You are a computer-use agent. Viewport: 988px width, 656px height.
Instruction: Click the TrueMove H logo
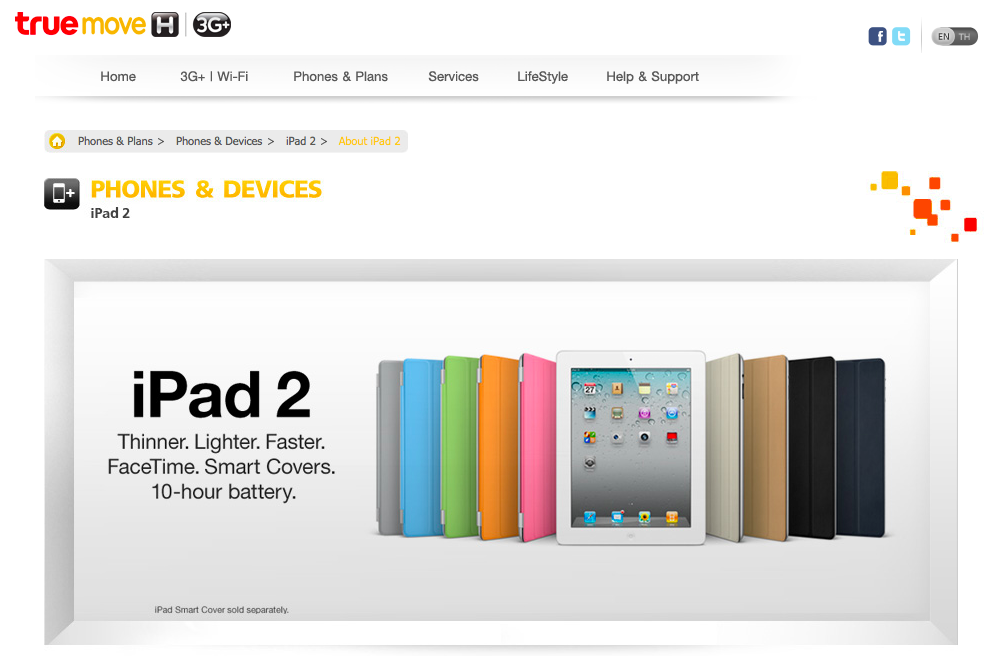tap(97, 25)
